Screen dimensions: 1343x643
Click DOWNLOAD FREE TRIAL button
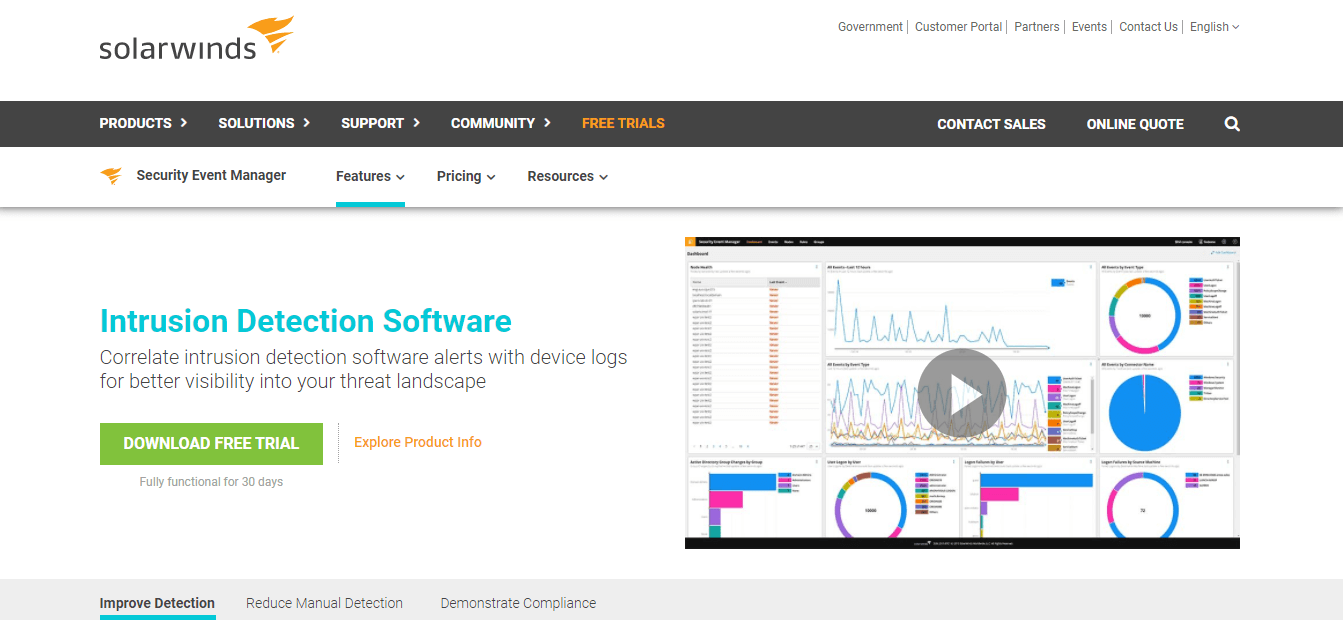[x=211, y=443]
